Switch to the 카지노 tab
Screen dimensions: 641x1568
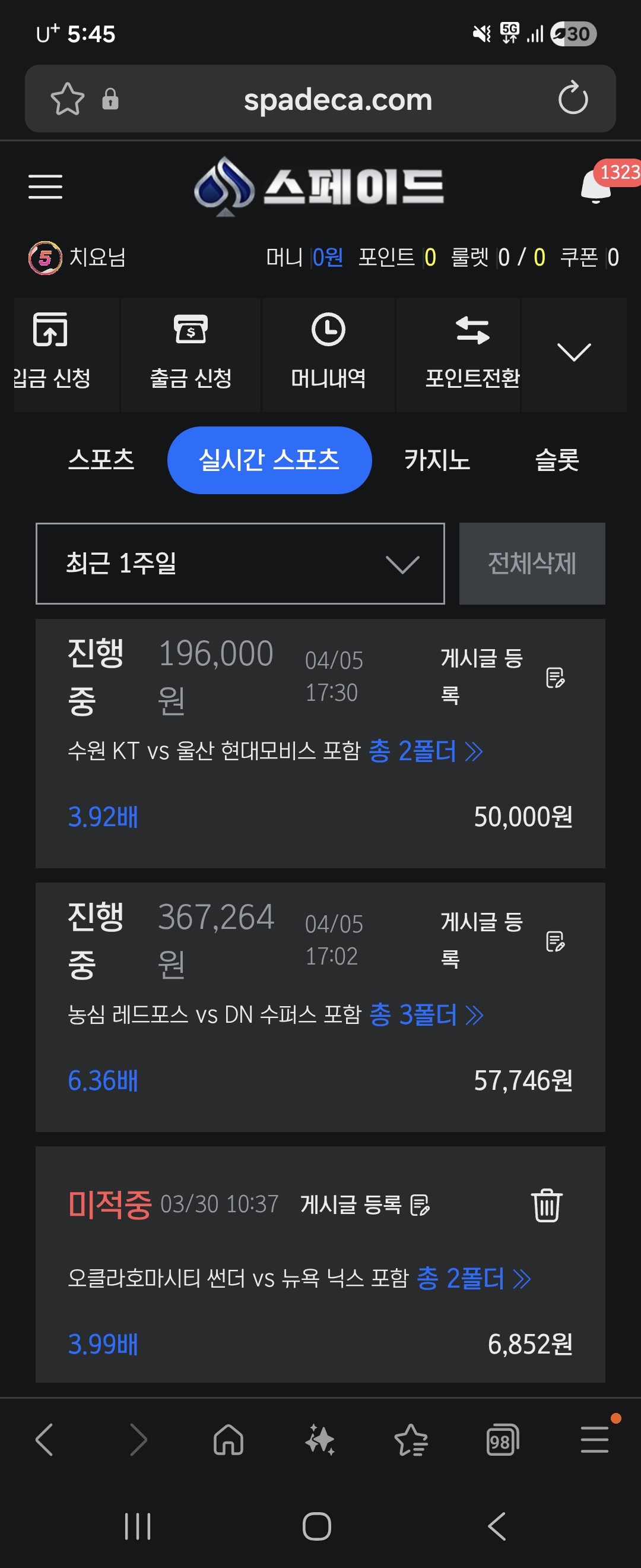[437, 460]
